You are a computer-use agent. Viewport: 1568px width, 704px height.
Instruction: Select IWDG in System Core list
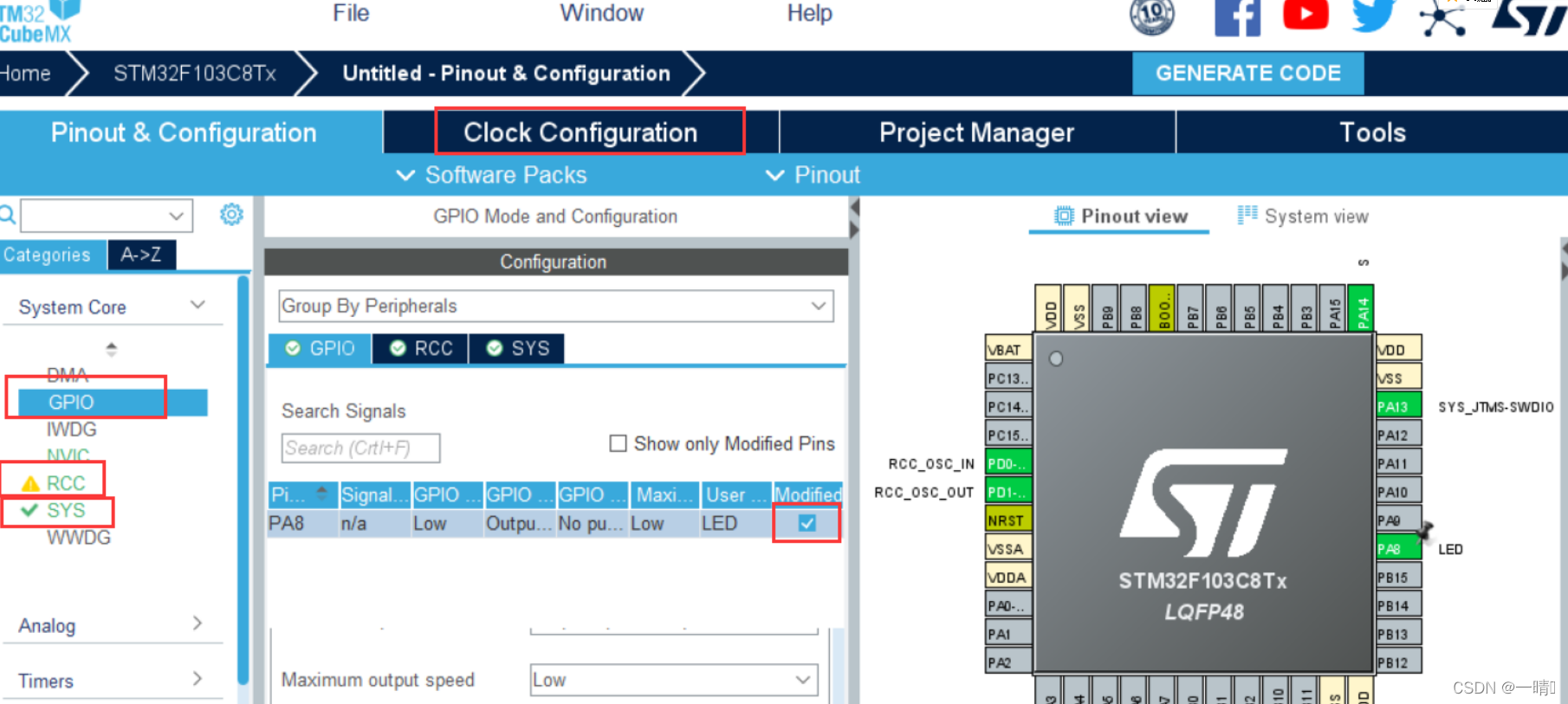pyautogui.click(x=72, y=430)
